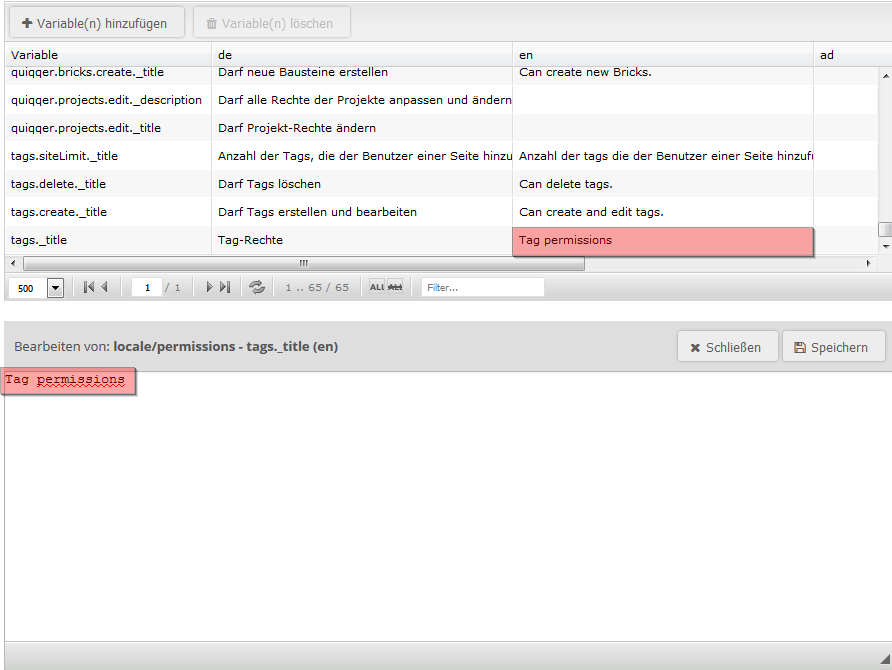Deselect all rows with crossed-out ALL icon
The width and height of the screenshot is (892, 670).
pyautogui.click(x=395, y=287)
